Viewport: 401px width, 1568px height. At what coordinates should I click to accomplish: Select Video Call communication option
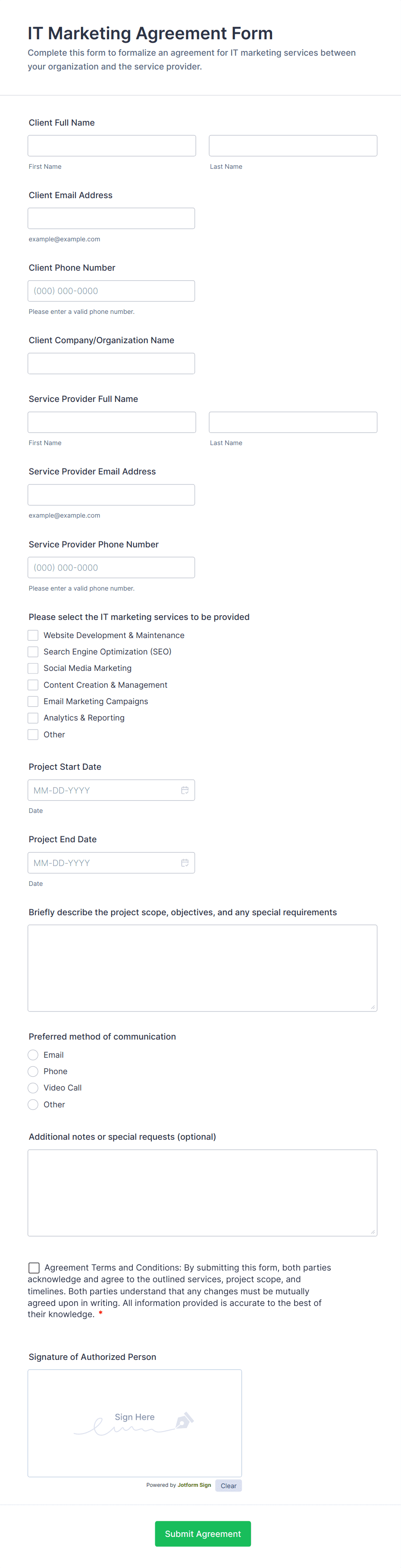point(33,1087)
